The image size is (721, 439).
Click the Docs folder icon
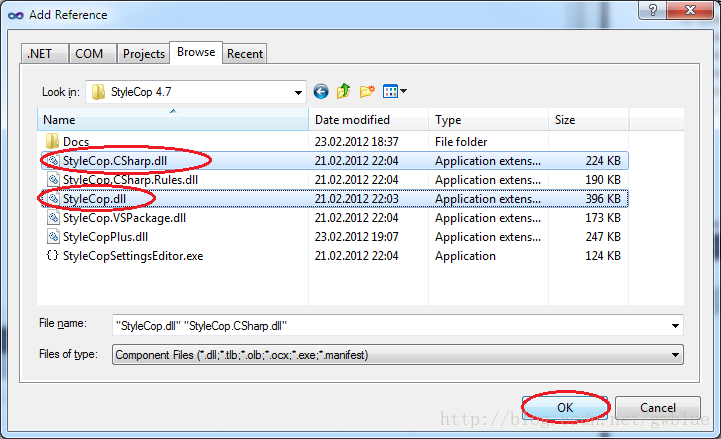tap(52, 141)
